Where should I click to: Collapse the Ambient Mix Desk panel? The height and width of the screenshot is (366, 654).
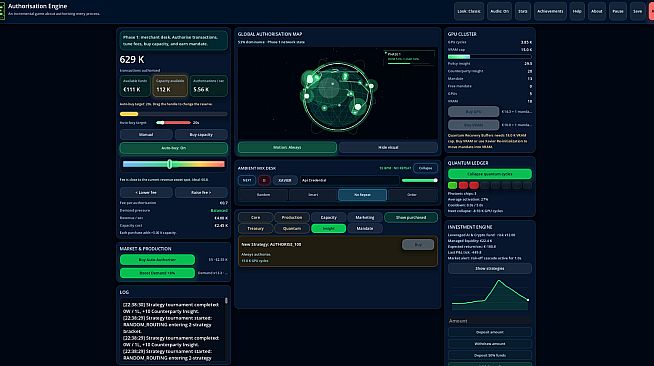click(425, 168)
